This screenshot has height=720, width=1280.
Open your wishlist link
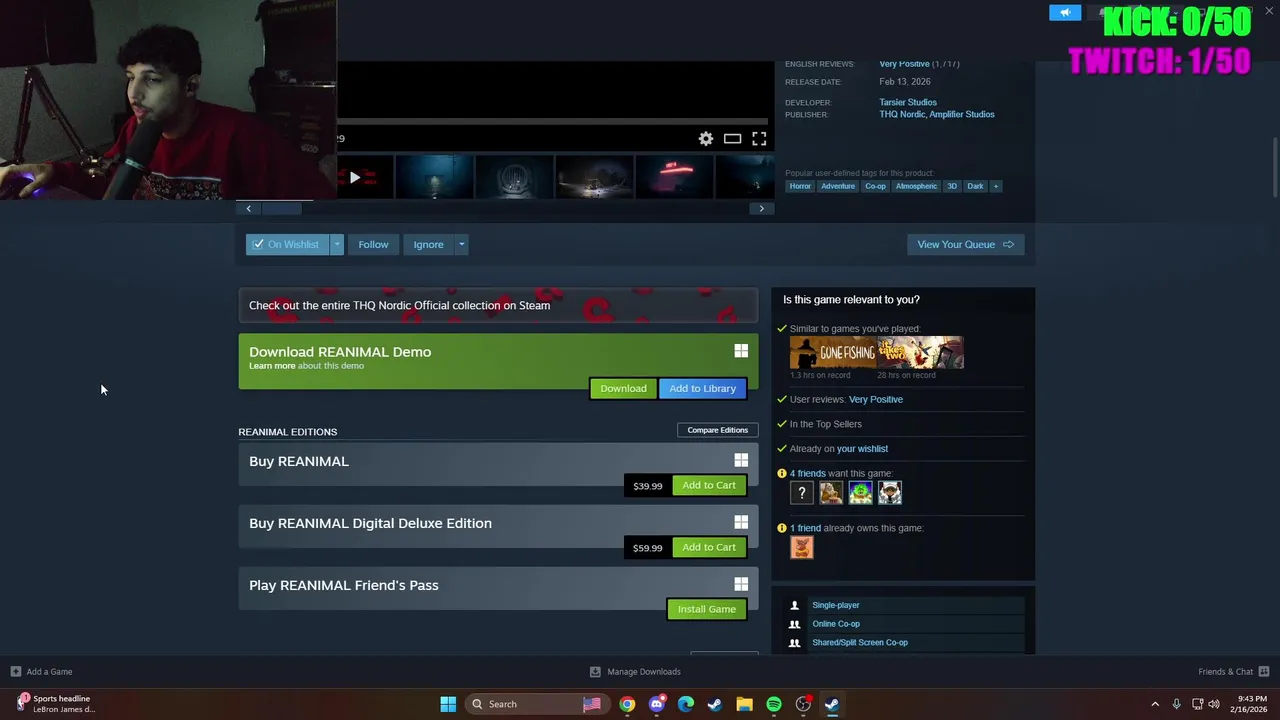862,449
